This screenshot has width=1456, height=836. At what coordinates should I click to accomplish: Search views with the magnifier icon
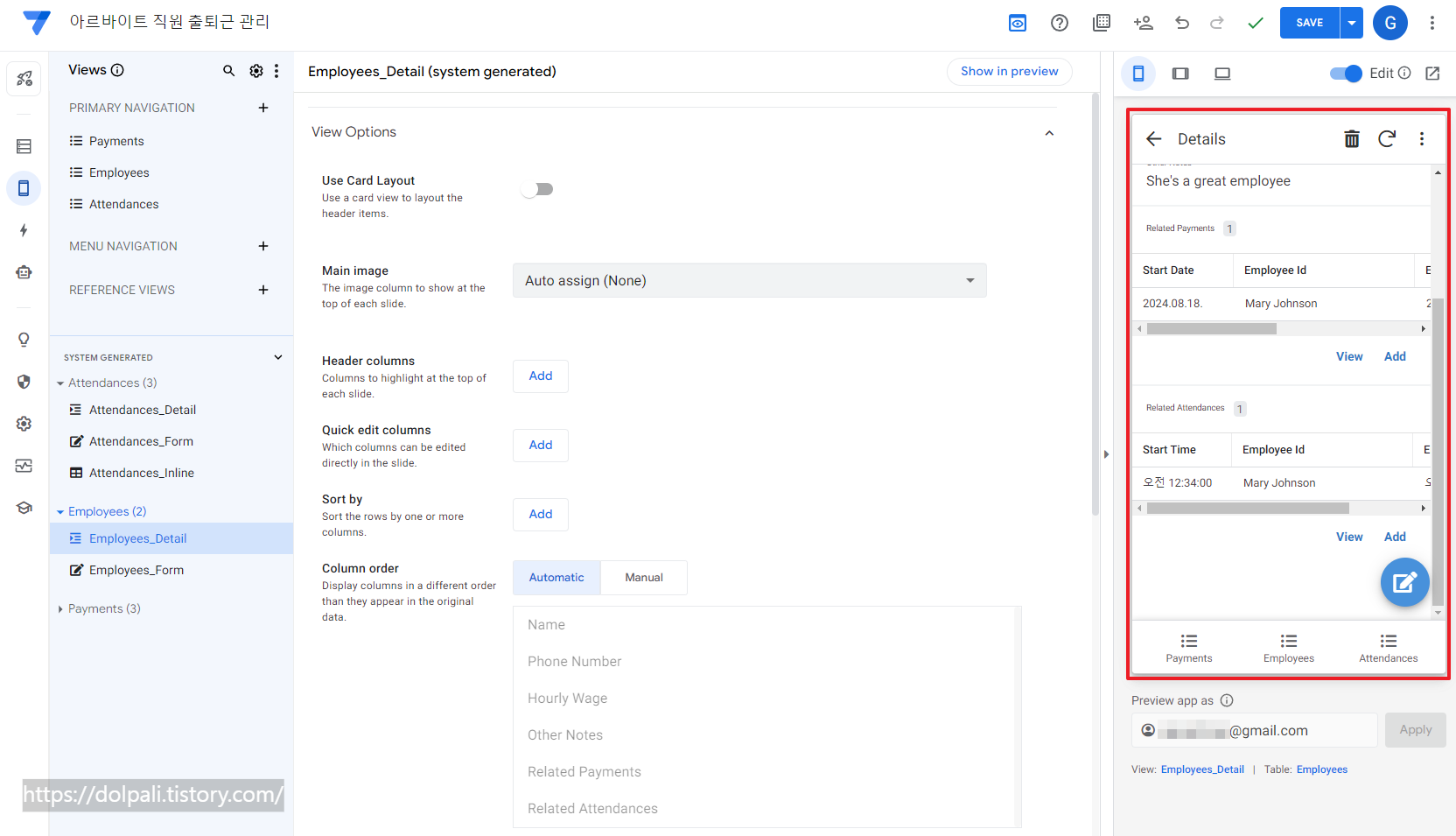tap(228, 71)
